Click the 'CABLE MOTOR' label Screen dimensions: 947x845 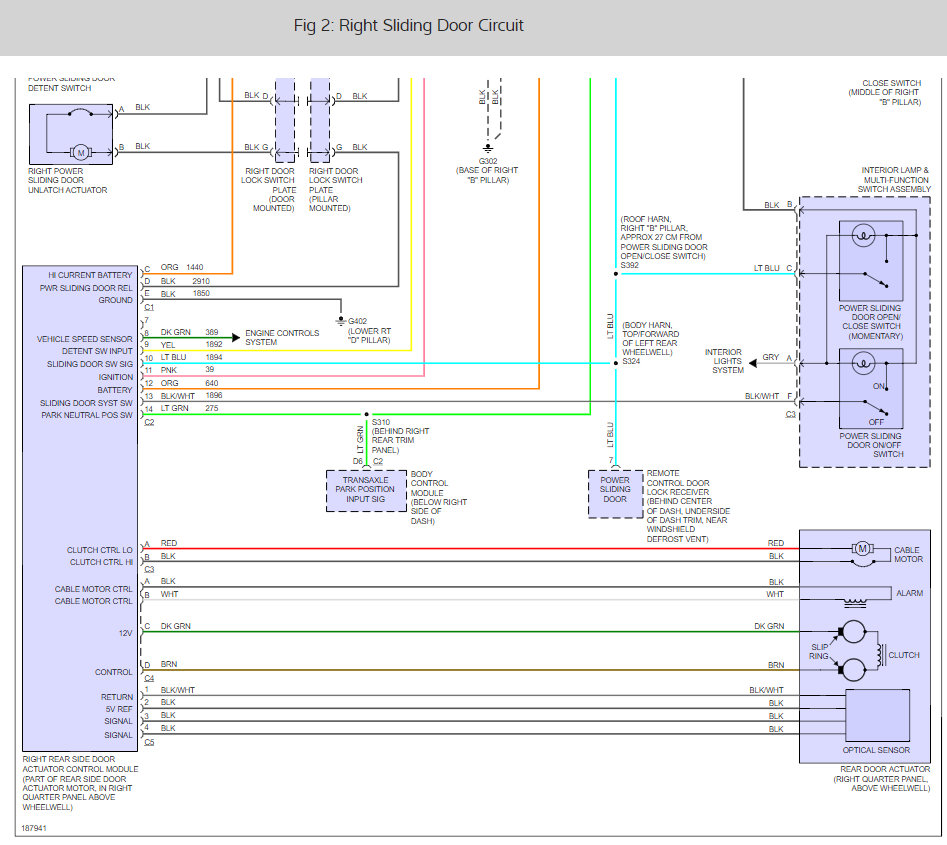908,554
